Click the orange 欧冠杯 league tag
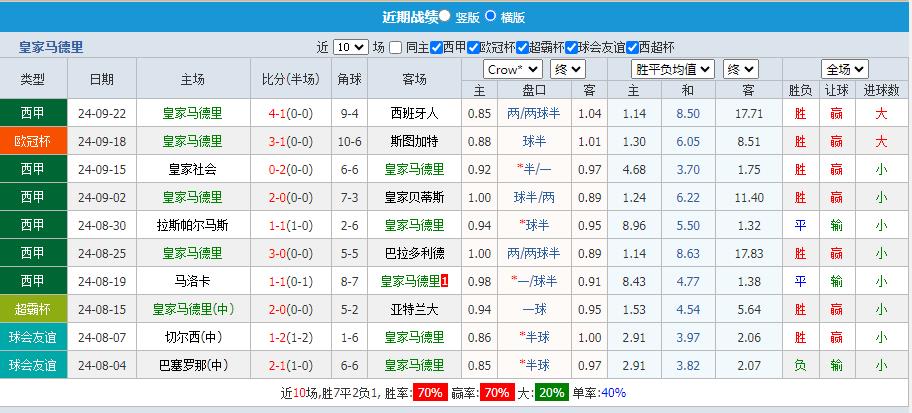The height and width of the screenshot is (413, 912). point(33,141)
